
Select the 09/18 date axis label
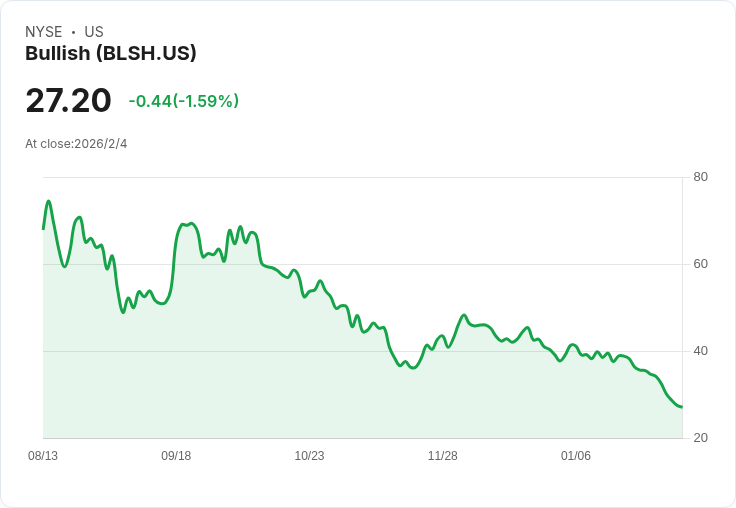(176, 456)
